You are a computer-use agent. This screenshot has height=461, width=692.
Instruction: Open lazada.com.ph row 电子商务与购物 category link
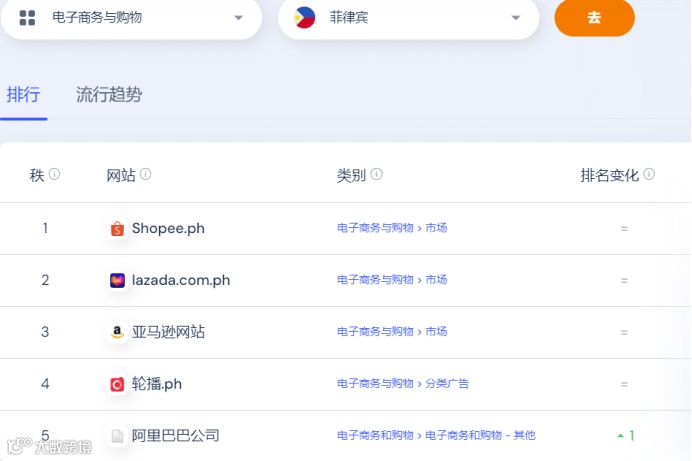tap(375, 280)
